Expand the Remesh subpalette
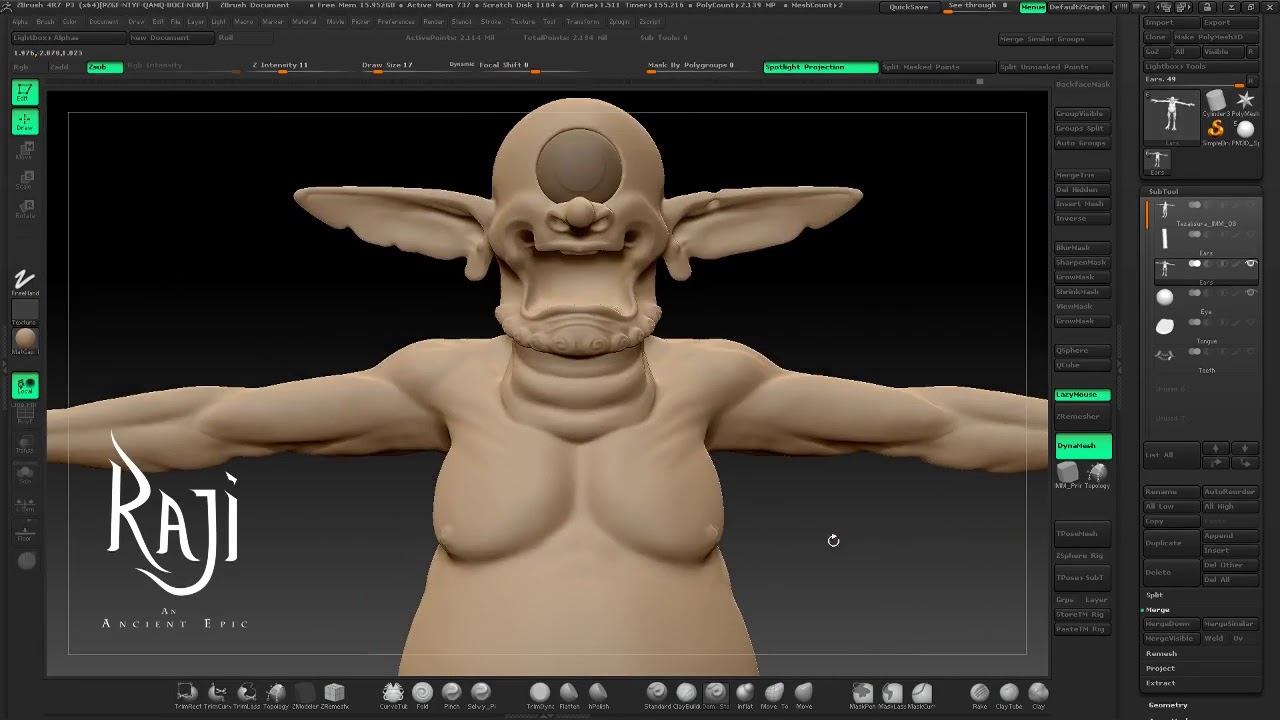 click(x=1161, y=654)
